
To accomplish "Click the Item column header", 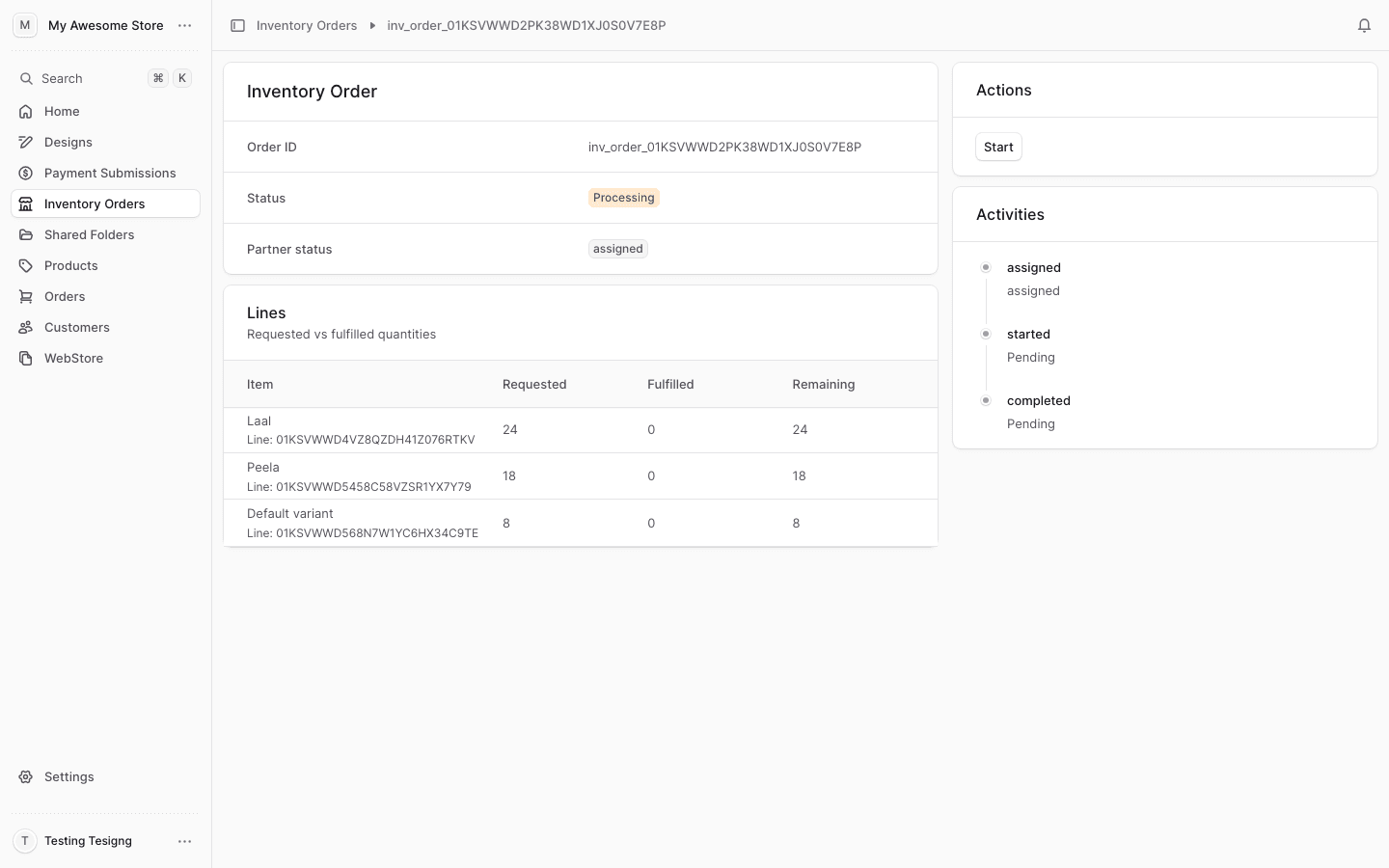I will 260,385.
